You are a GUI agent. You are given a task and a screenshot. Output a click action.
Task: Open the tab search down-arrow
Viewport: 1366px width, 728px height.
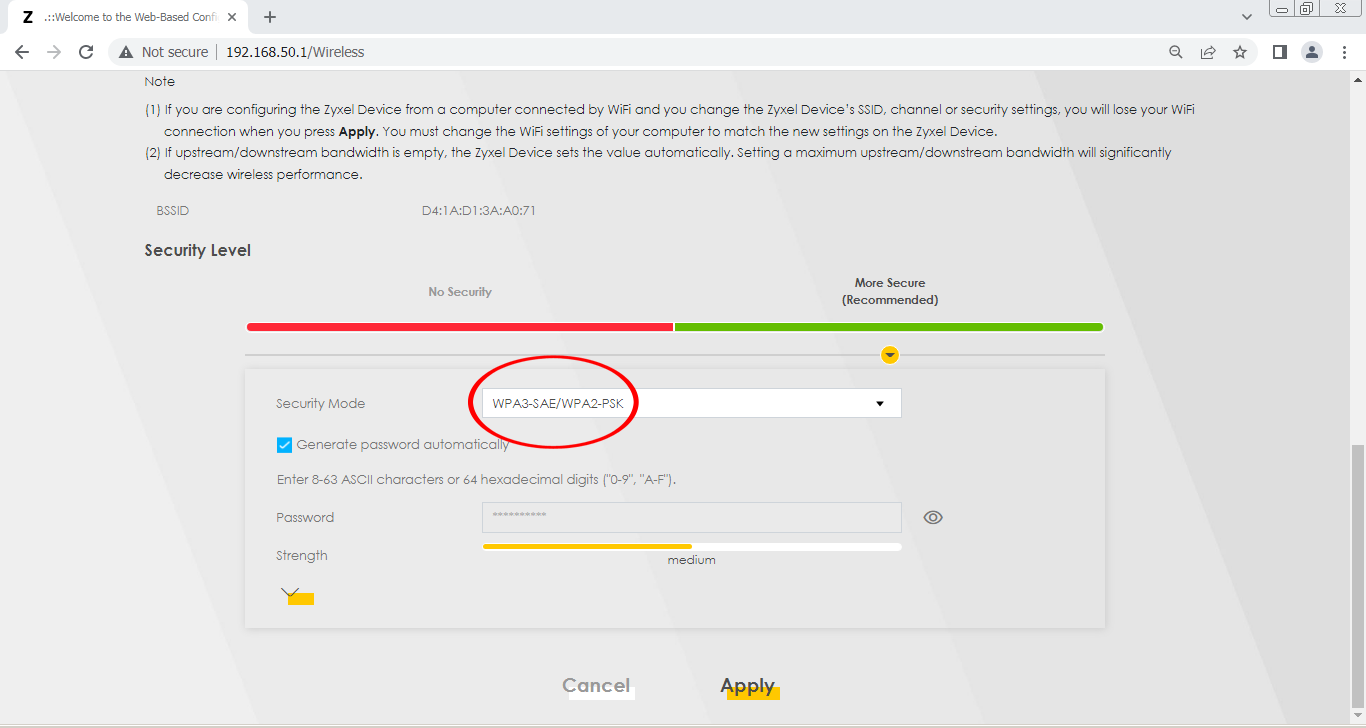[1246, 17]
